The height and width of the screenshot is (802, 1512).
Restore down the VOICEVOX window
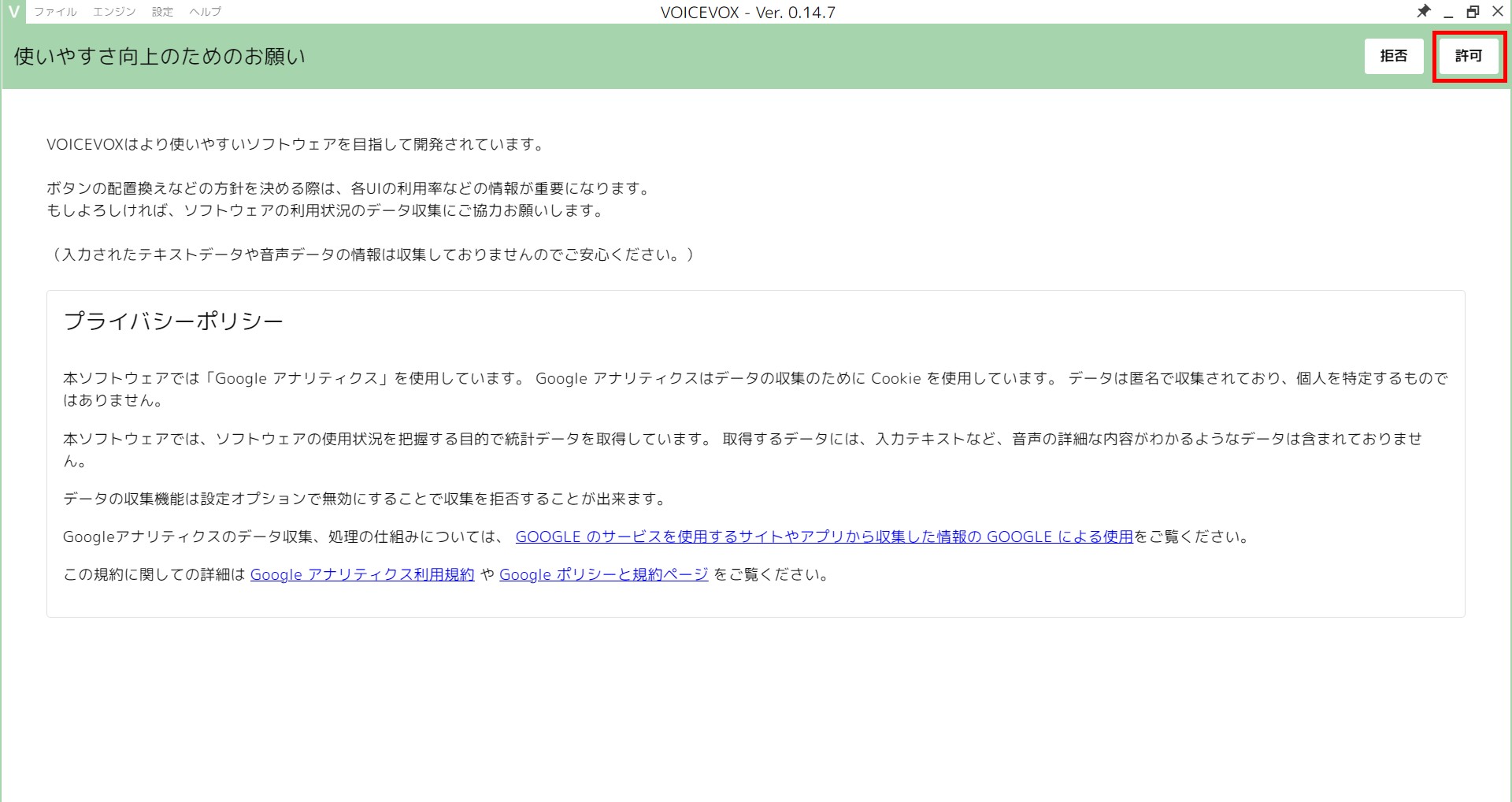point(1473,12)
